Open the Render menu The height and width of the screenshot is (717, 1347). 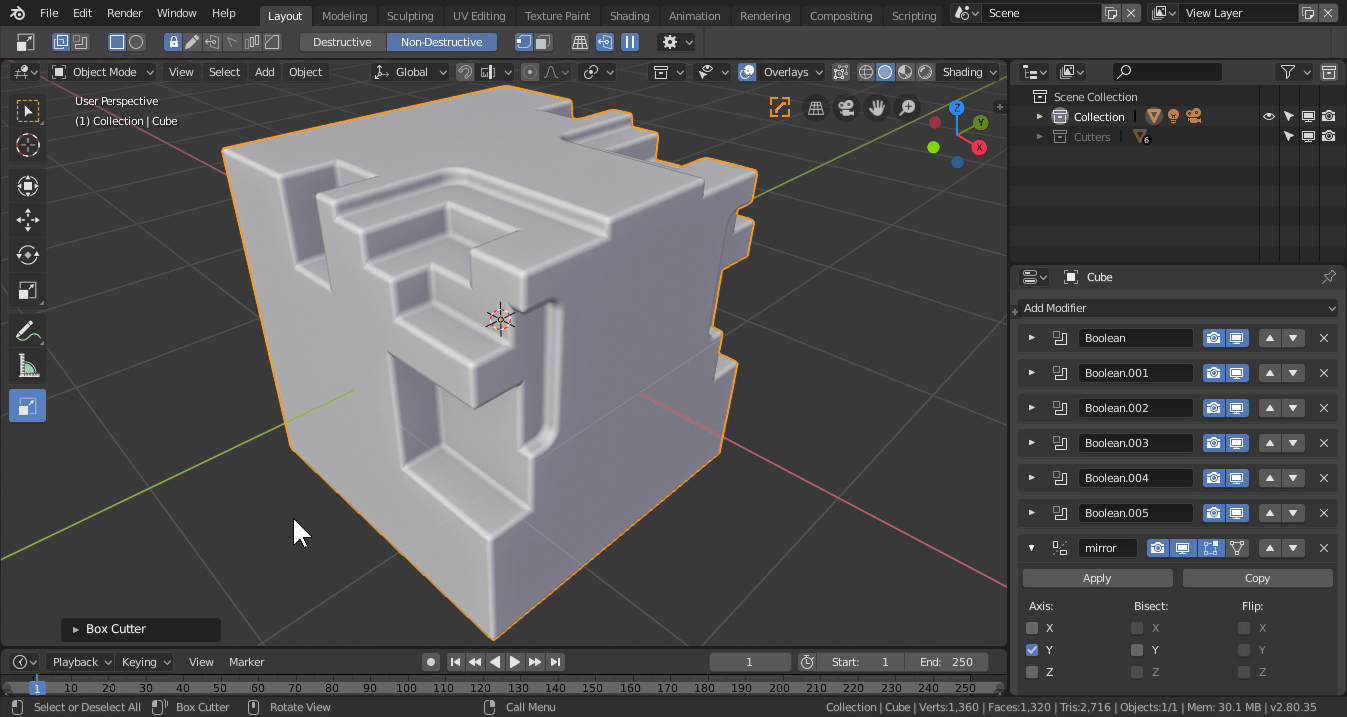[x=124, y=13]
